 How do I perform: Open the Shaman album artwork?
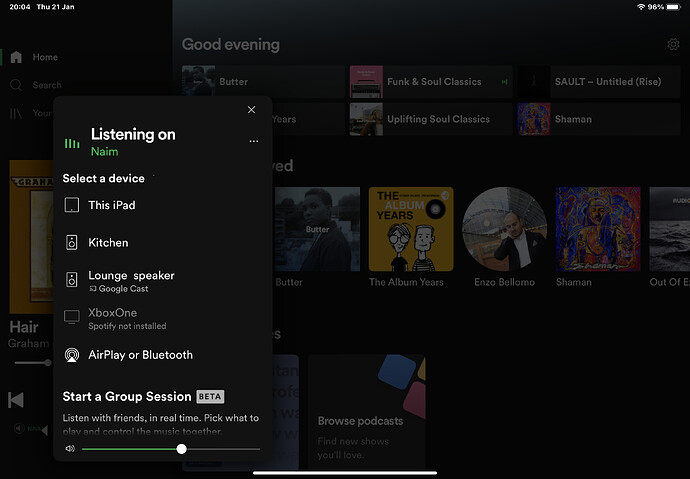coord(598,229)
